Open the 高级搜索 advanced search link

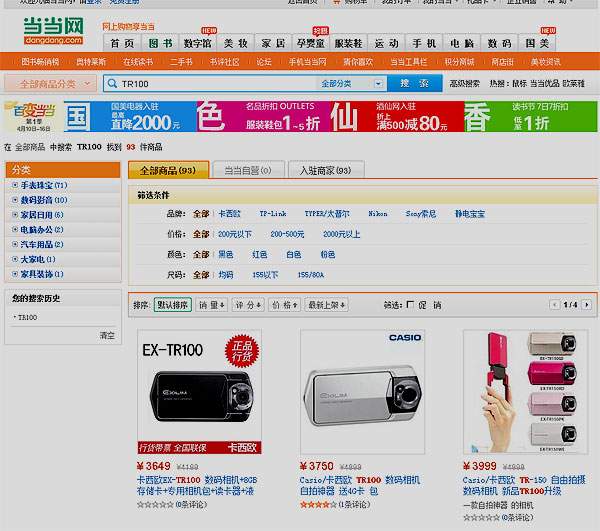[464, 83]
